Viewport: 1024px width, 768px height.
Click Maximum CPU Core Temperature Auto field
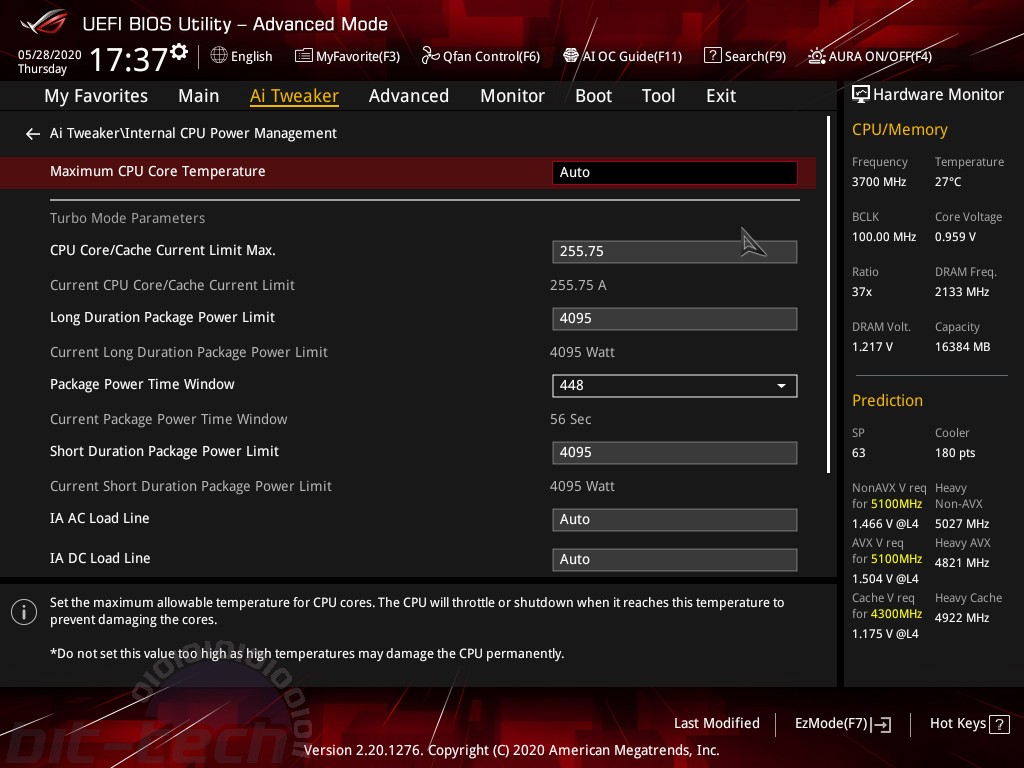point(675,172)
